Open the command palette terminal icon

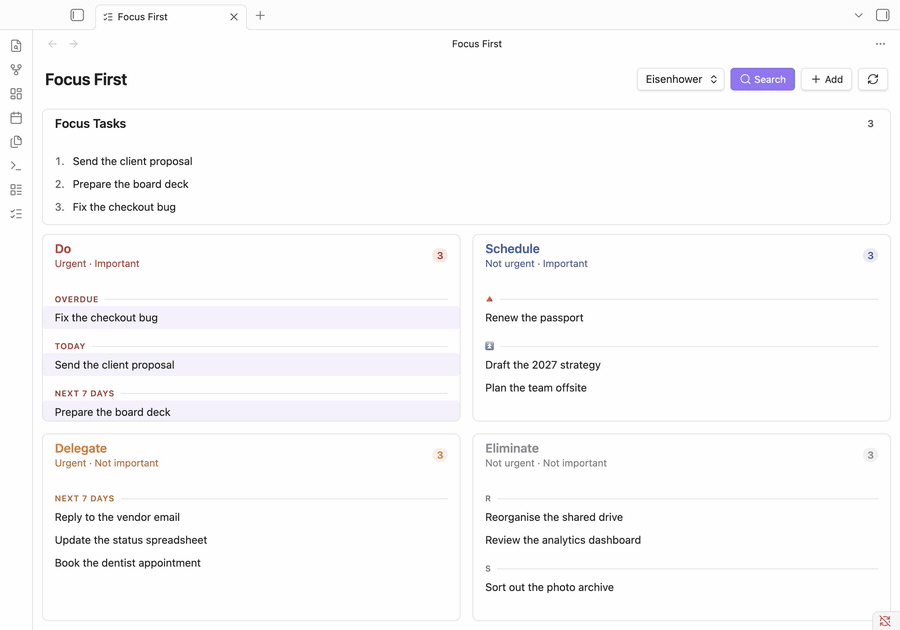coord(16,166)
